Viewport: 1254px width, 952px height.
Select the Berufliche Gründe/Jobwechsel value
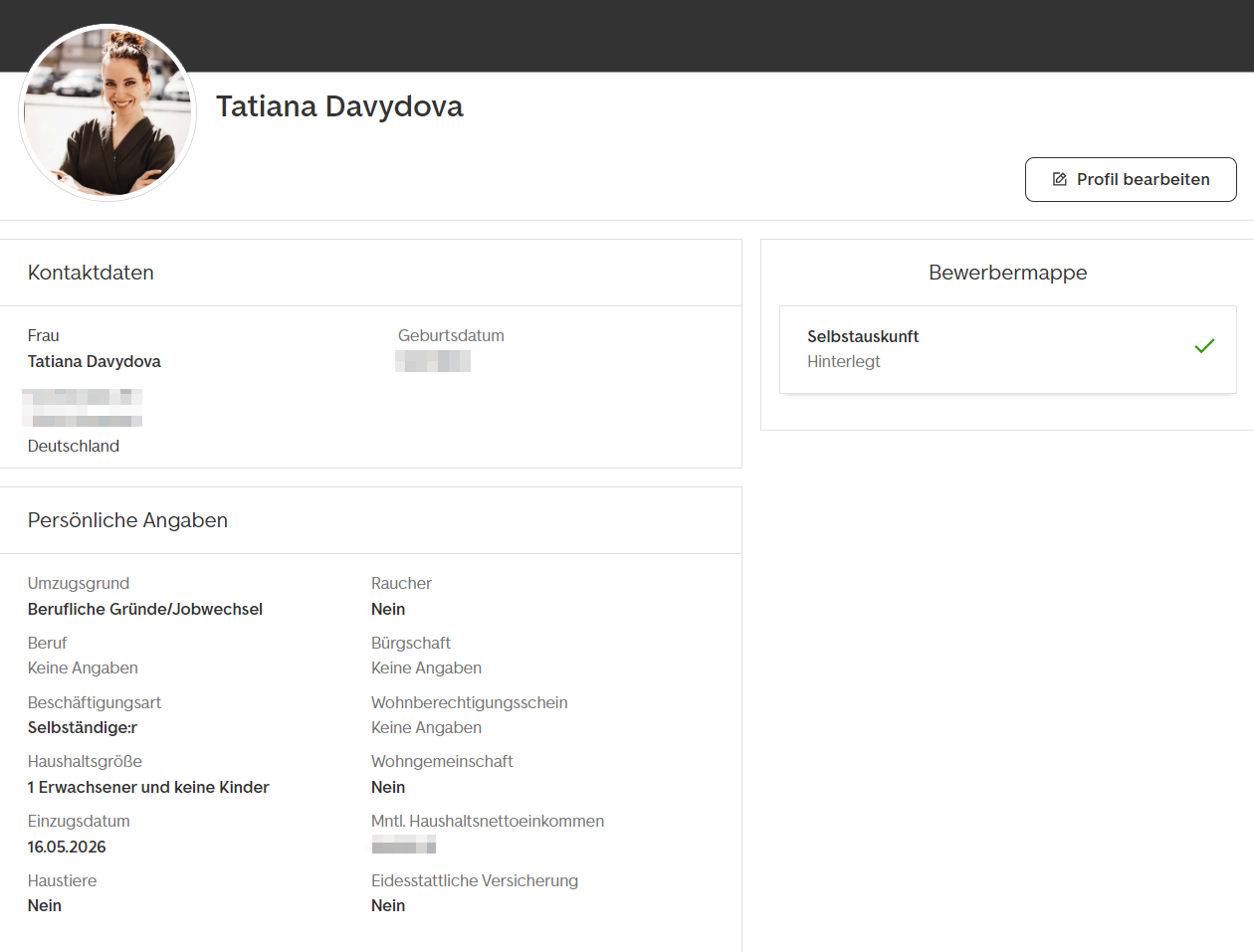pyautogui.click(x=145, y=609)
